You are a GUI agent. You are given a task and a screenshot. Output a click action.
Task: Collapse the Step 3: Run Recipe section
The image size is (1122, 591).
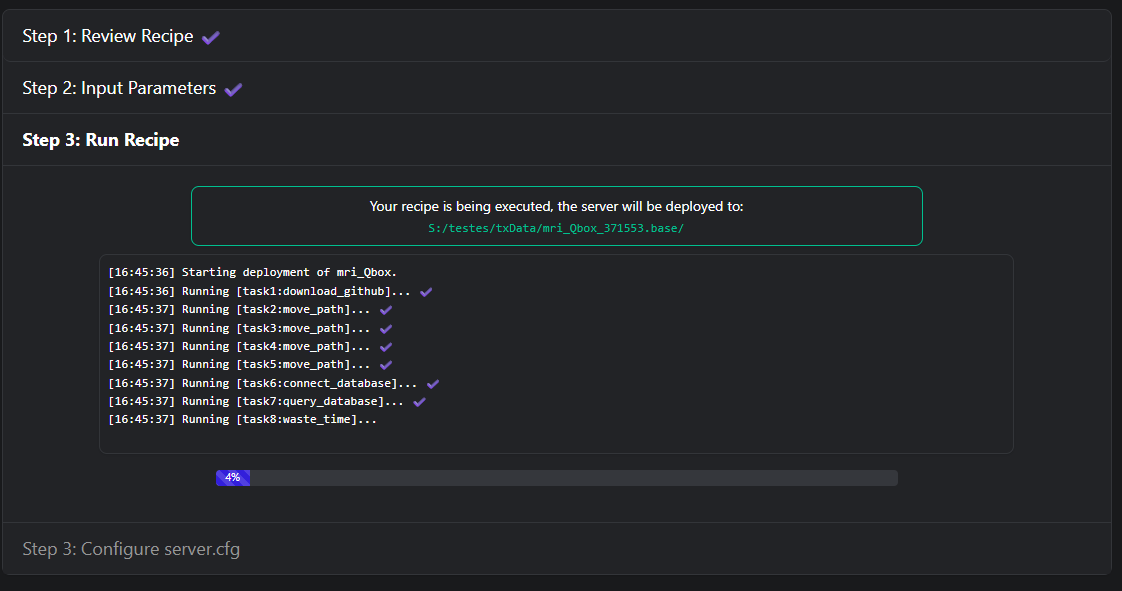[x=101, y=140]
